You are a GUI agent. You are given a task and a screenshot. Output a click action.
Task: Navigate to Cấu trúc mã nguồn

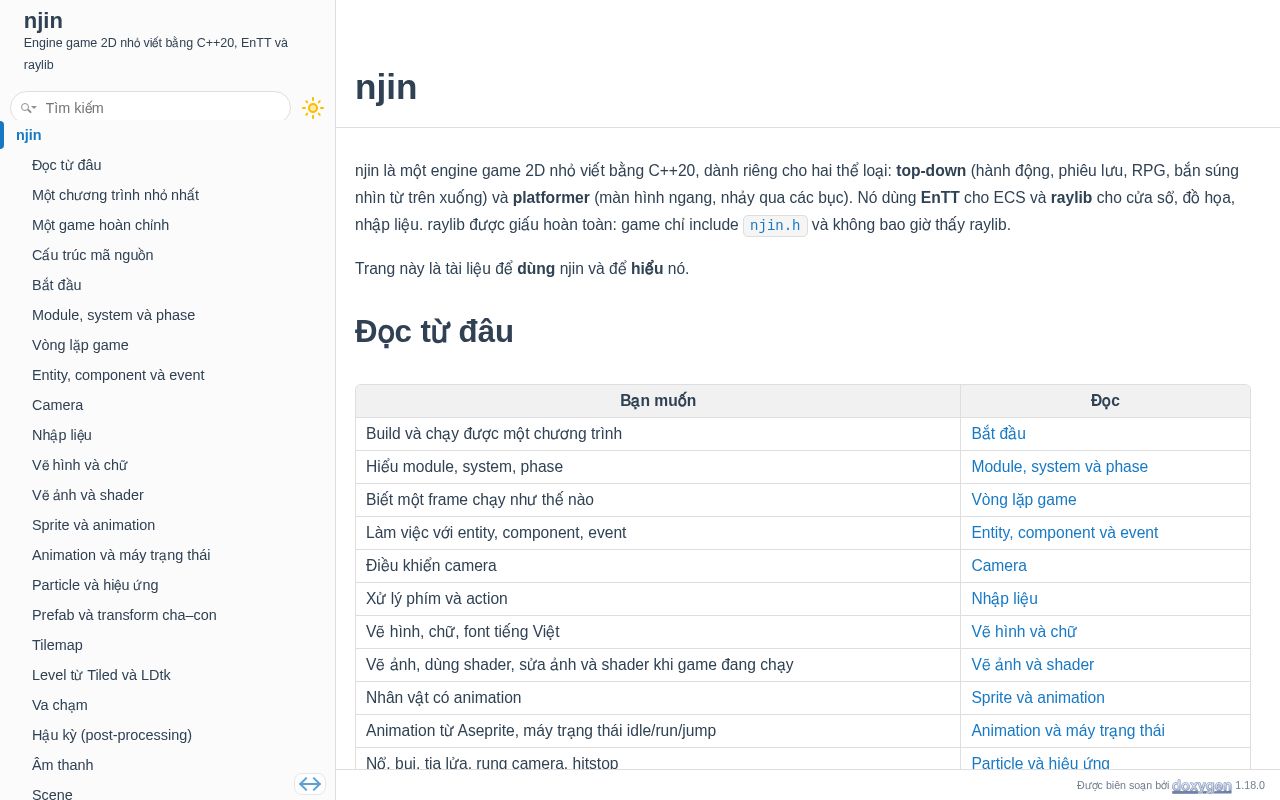coord(93,255)
